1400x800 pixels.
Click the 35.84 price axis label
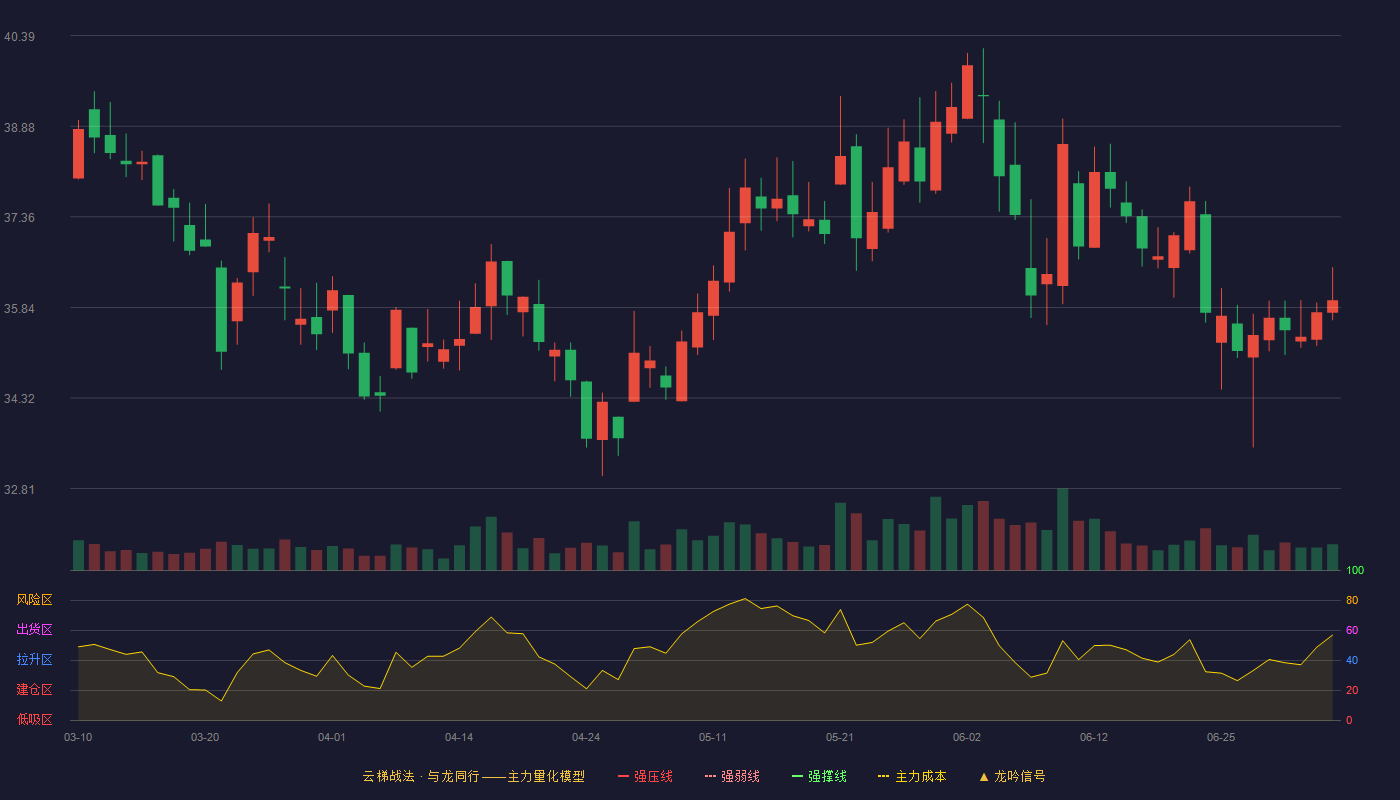click(19, 309)
